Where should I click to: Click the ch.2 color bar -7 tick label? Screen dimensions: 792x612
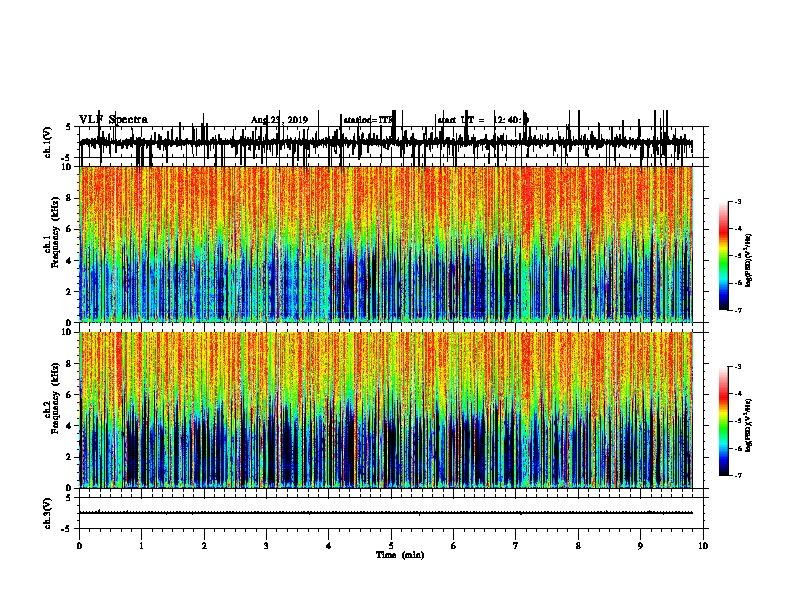point(738,476)
